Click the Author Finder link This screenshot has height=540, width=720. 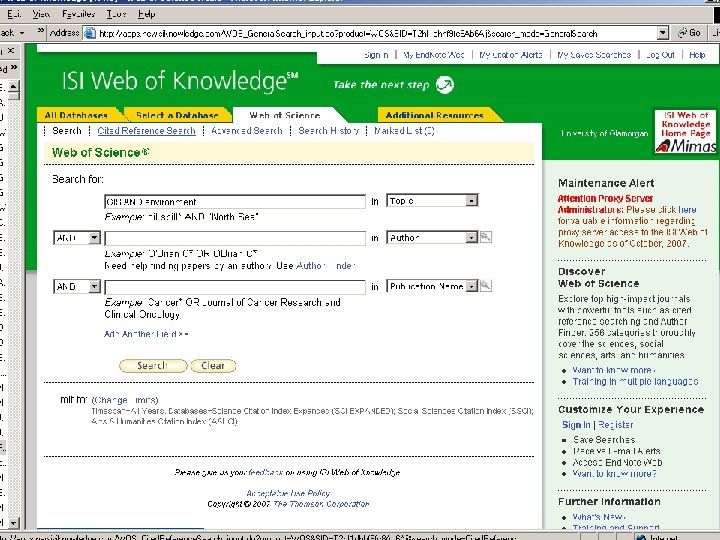point(326,265)
